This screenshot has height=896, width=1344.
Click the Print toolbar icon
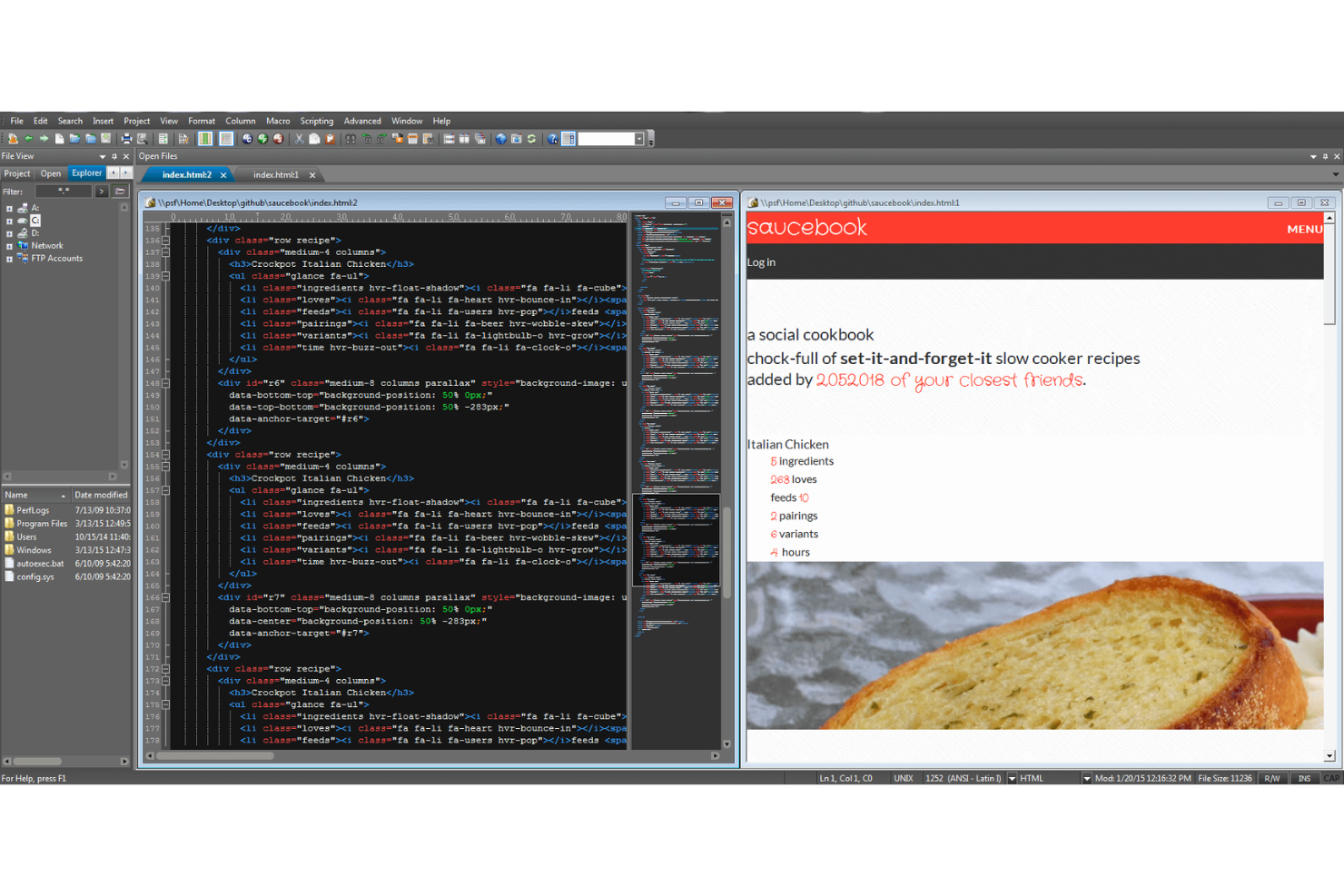coord(126,139)
